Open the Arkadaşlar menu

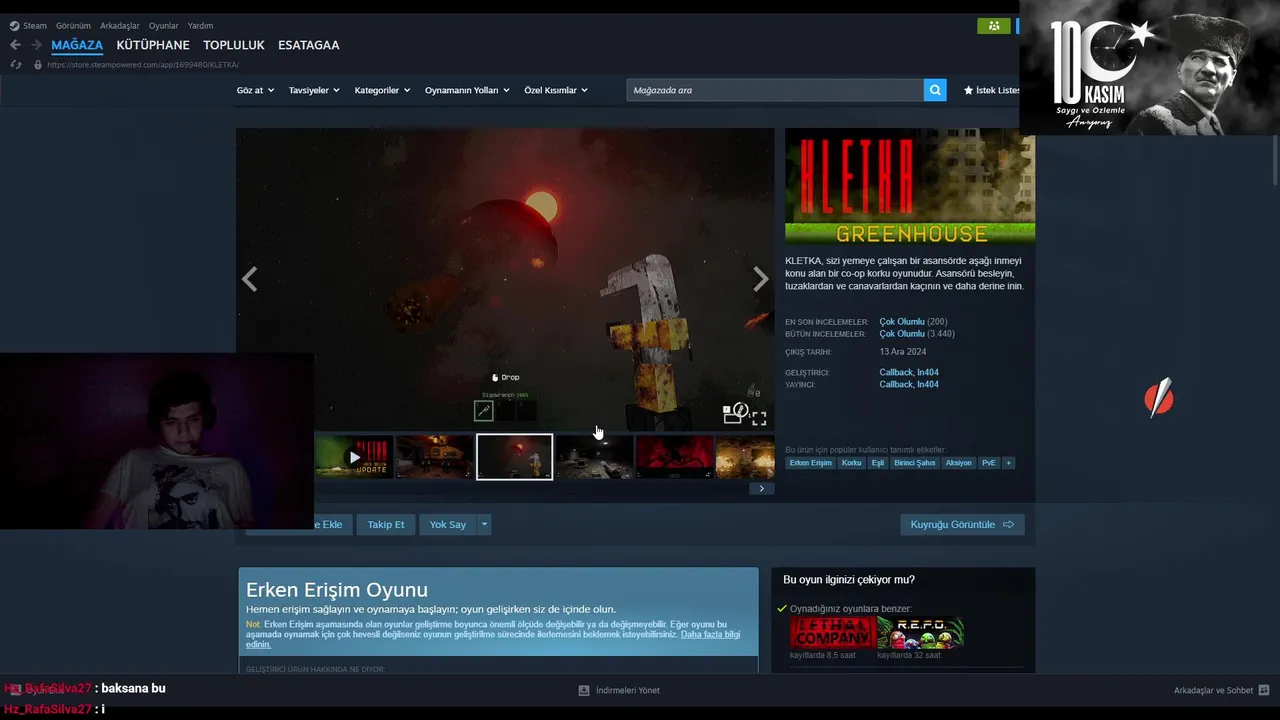(120, 26)
